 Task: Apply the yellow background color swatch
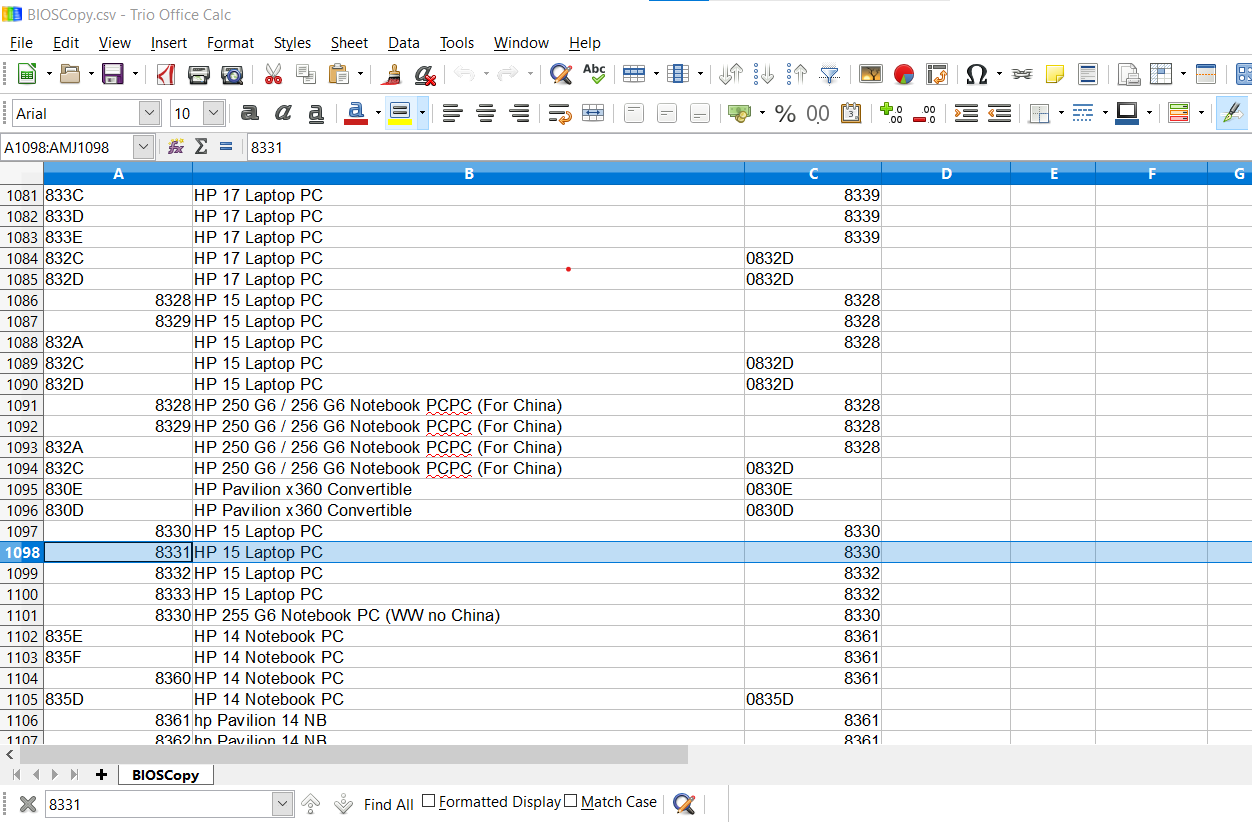pos(400,114)
